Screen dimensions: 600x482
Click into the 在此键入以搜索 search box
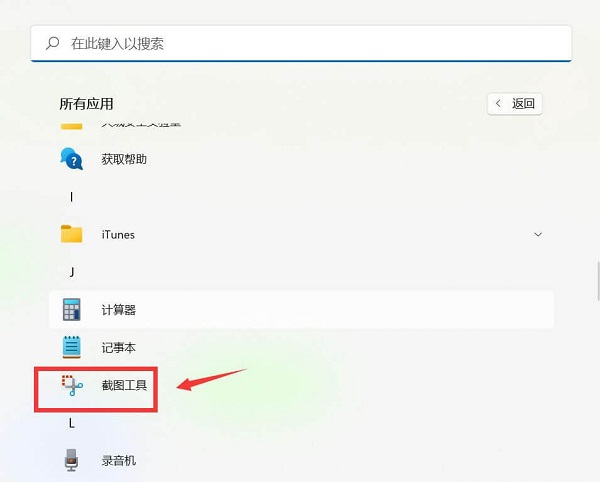300,44
